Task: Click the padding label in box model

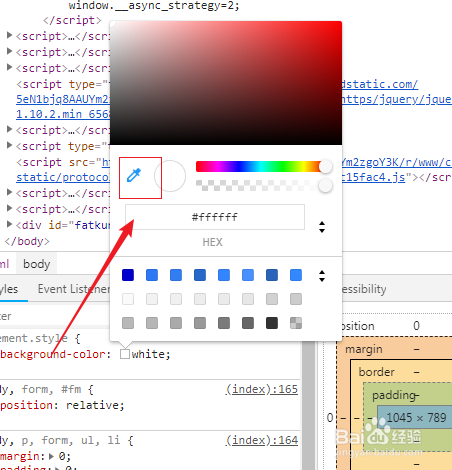Action: click(x=394, y=395)
